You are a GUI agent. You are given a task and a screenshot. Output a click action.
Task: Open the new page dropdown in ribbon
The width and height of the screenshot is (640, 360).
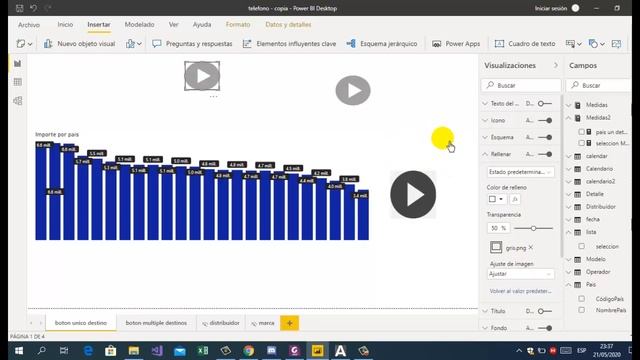click(24, 44)
